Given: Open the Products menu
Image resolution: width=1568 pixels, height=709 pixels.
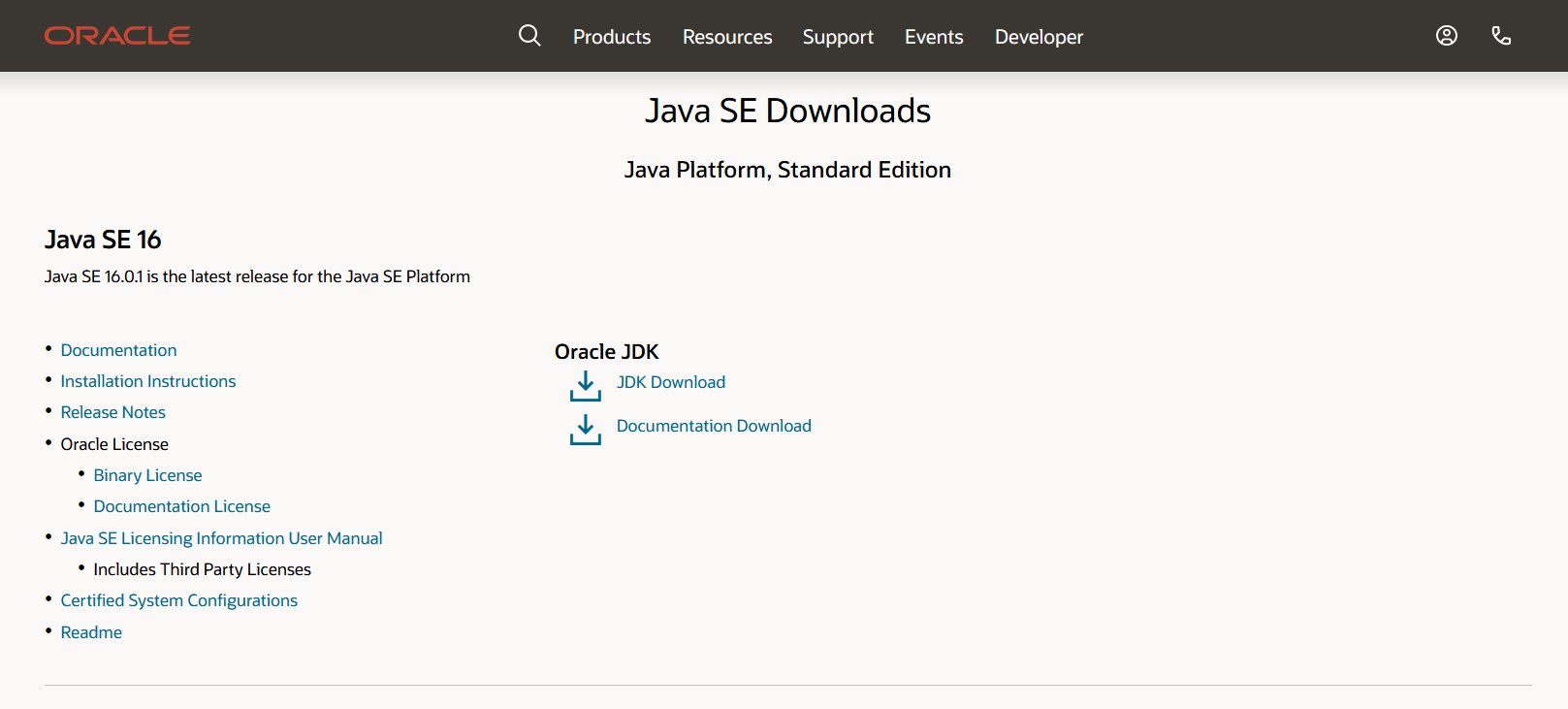Looking at the screenshot, I should 612,37.
